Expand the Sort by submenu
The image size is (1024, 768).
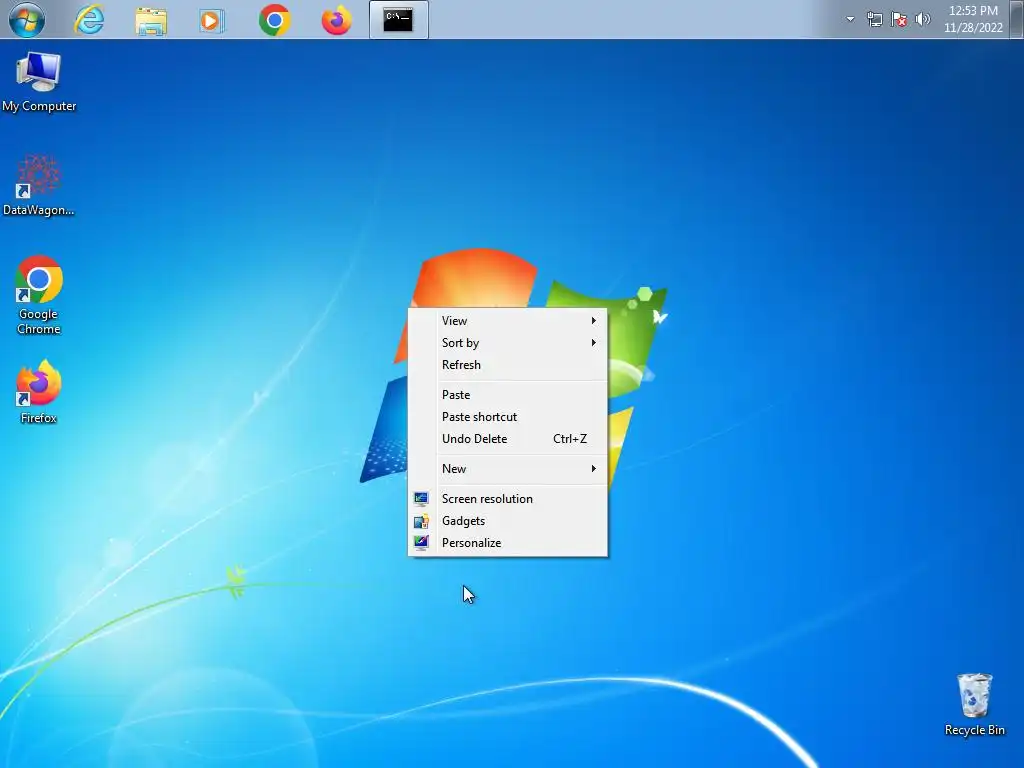point(507,343)
